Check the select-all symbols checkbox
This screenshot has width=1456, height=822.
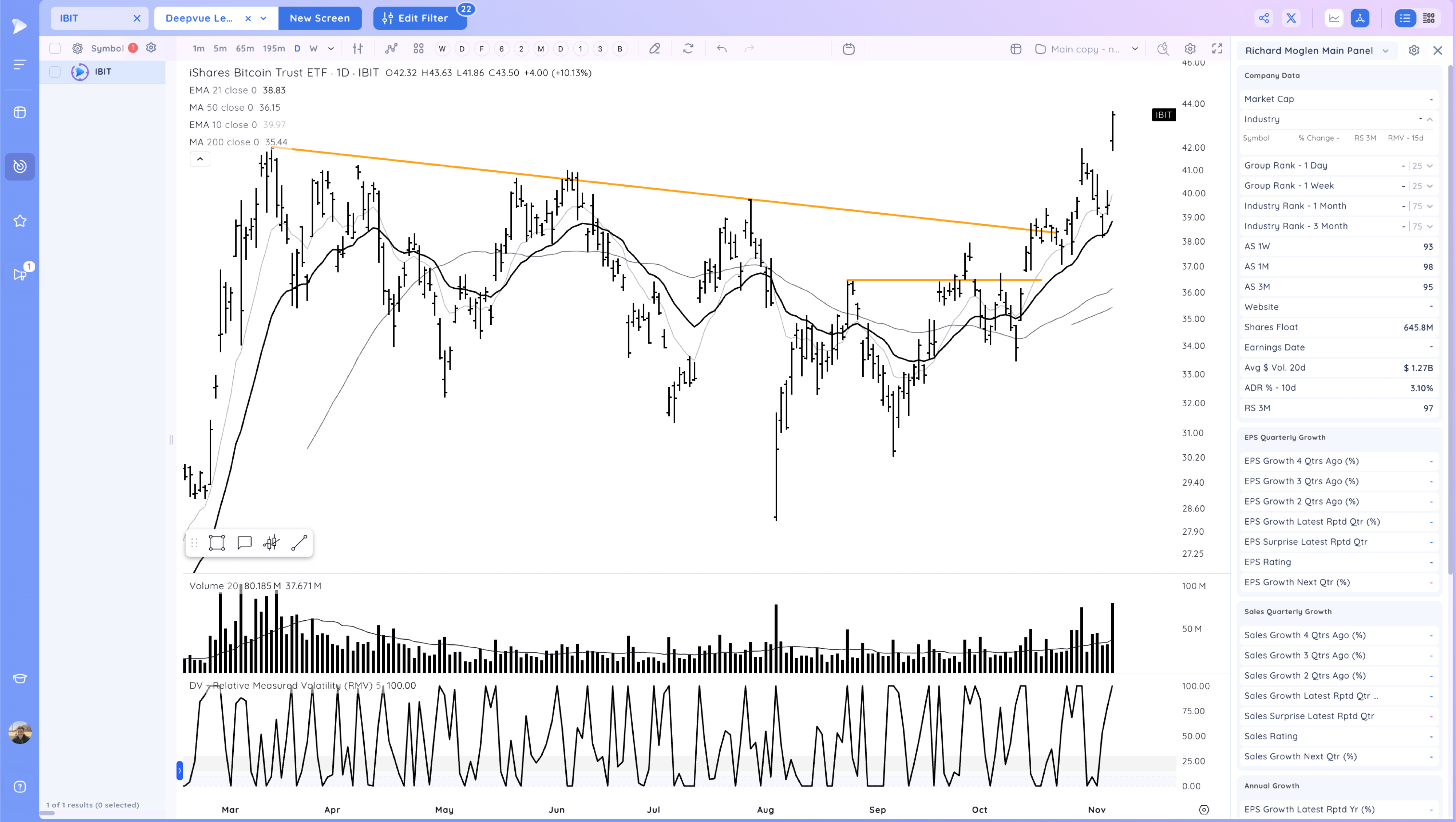tap(55, 48)
